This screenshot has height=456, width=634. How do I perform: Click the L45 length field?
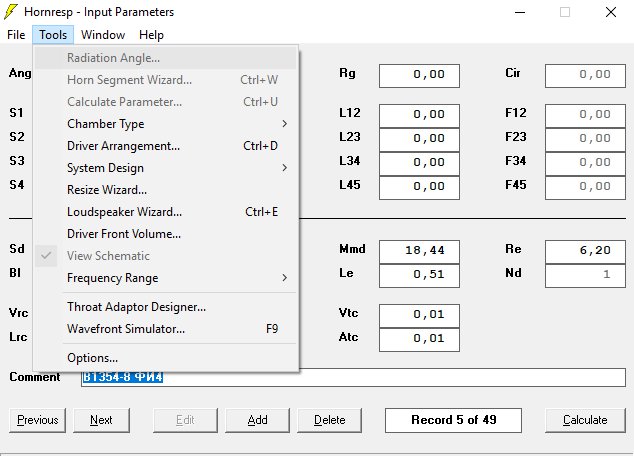pyautogui.click(x=419, y=188)
